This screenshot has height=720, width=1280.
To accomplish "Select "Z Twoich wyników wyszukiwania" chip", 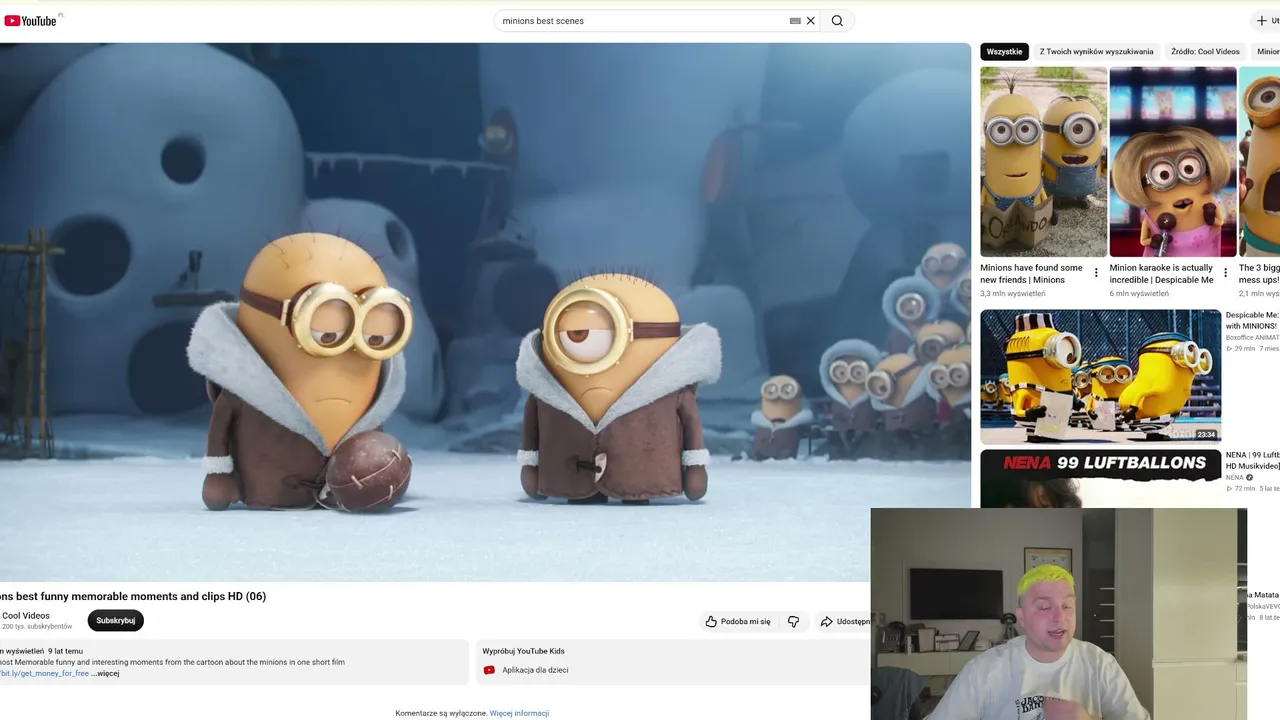I will tap(1096, 52).
